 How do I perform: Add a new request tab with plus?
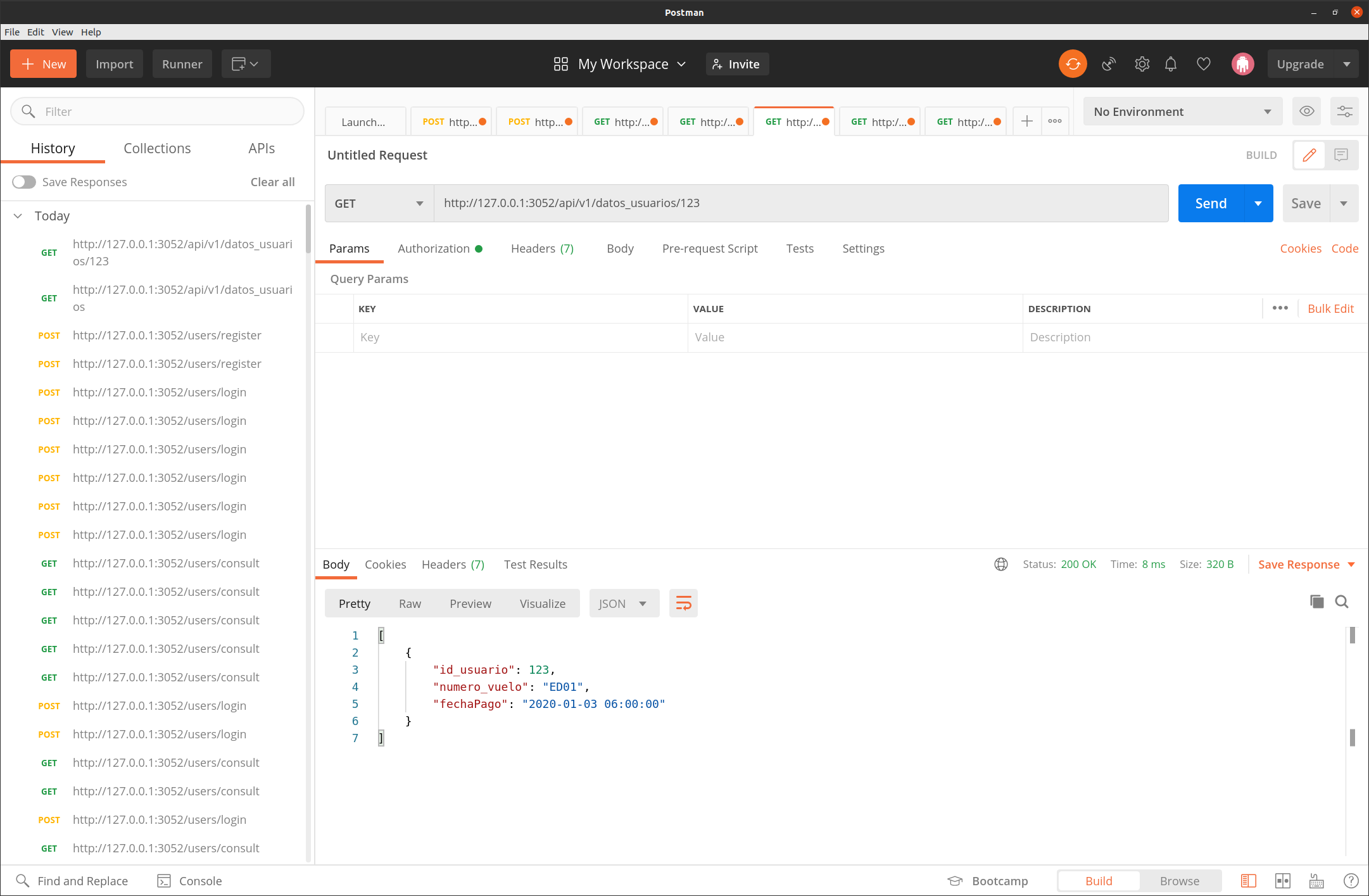tap(1027, 121)
